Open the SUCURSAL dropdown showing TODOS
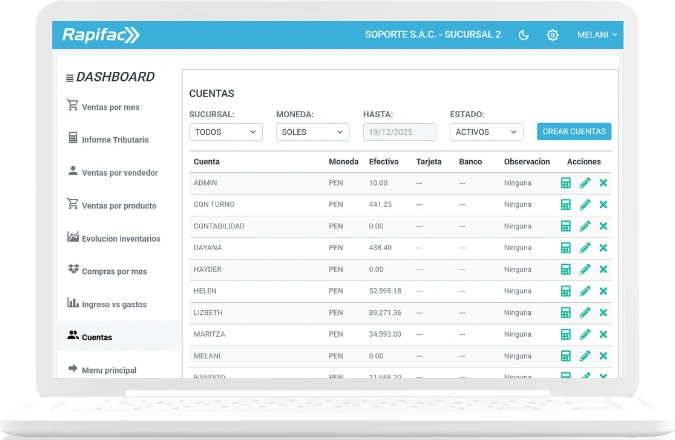This screenshot has height=440, width=675. 226,132
